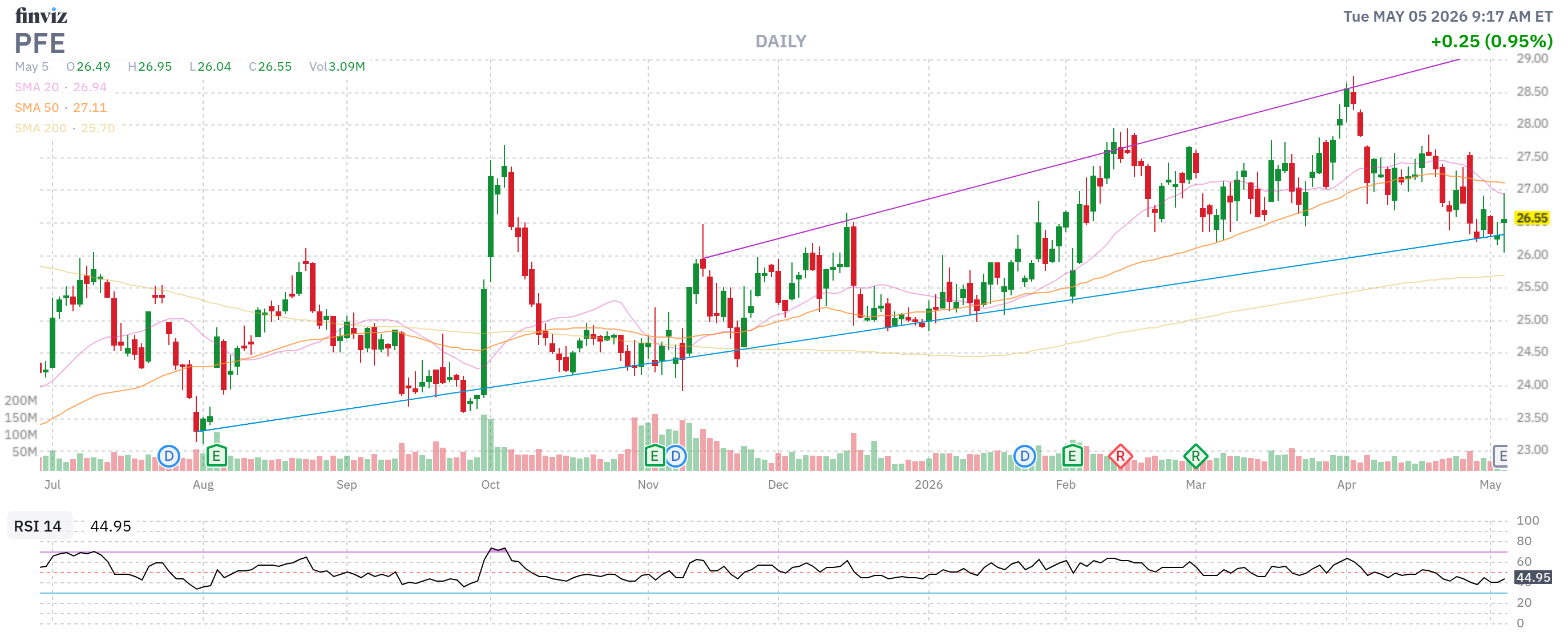Click the Mar label on the date axis
This screenshot has width=1568, height=641.
click(1196, 485)
